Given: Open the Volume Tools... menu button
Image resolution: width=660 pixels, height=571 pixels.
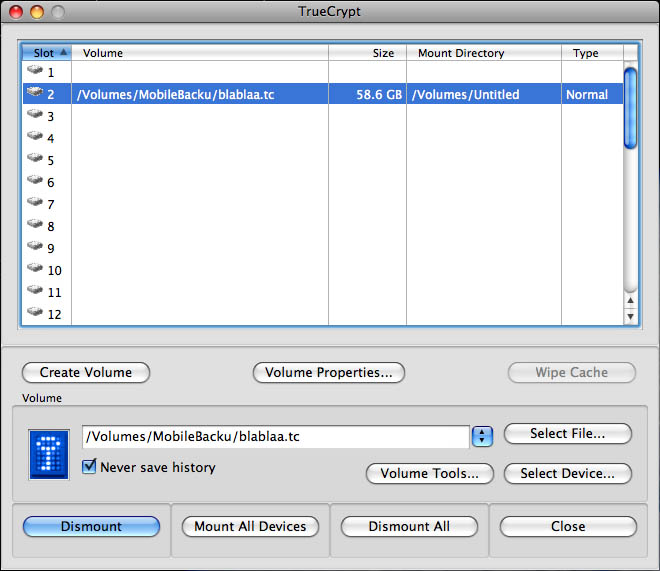Looking at the screenshot, I should [x=430, y=473].
